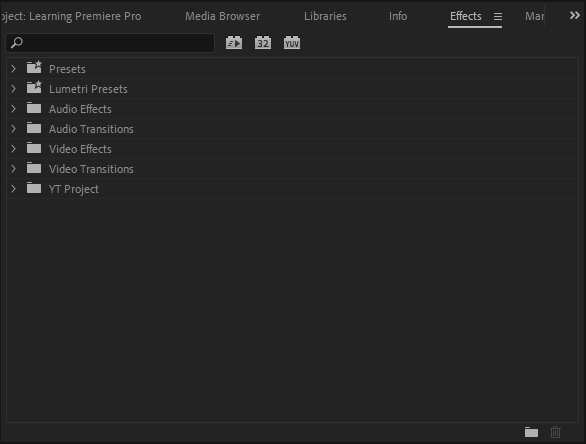Click the magnifier icon in search box

click(17, 43)
